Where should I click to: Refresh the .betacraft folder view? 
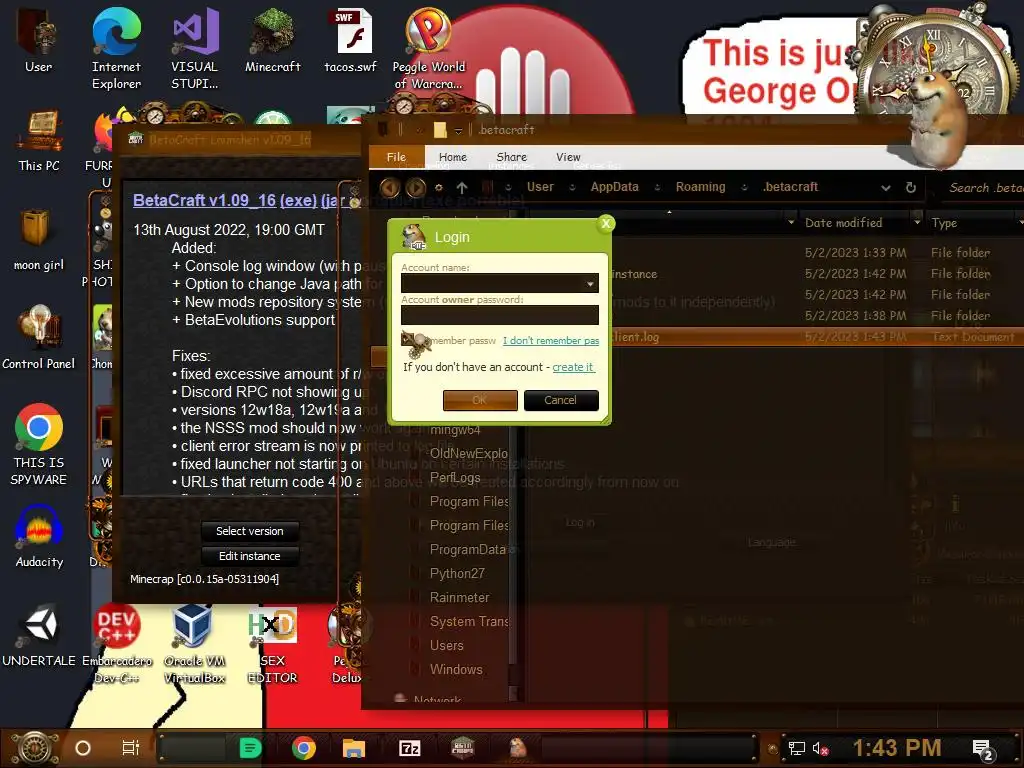click(910, 187)
